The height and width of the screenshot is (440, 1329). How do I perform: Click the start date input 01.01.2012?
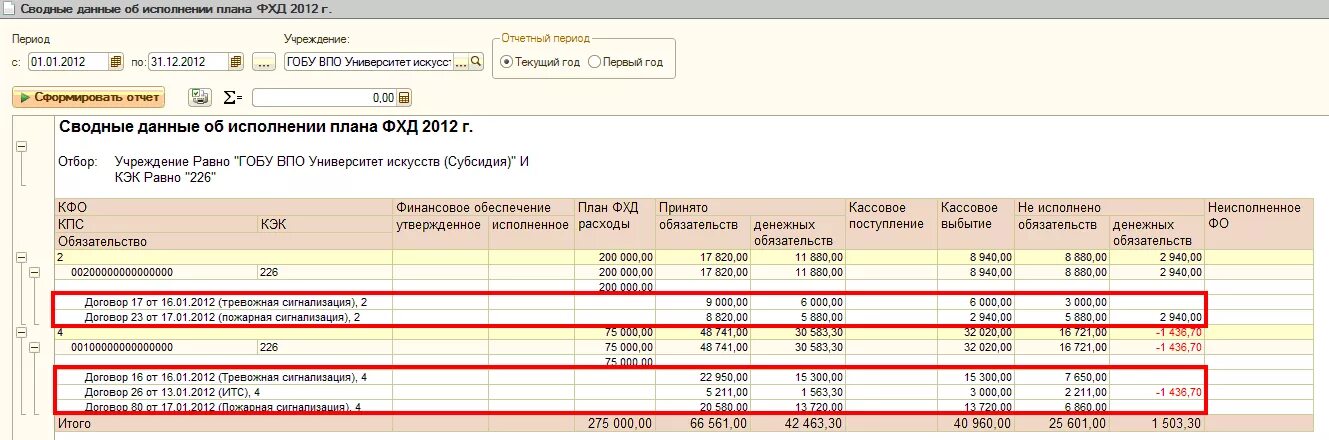point(68,62)
